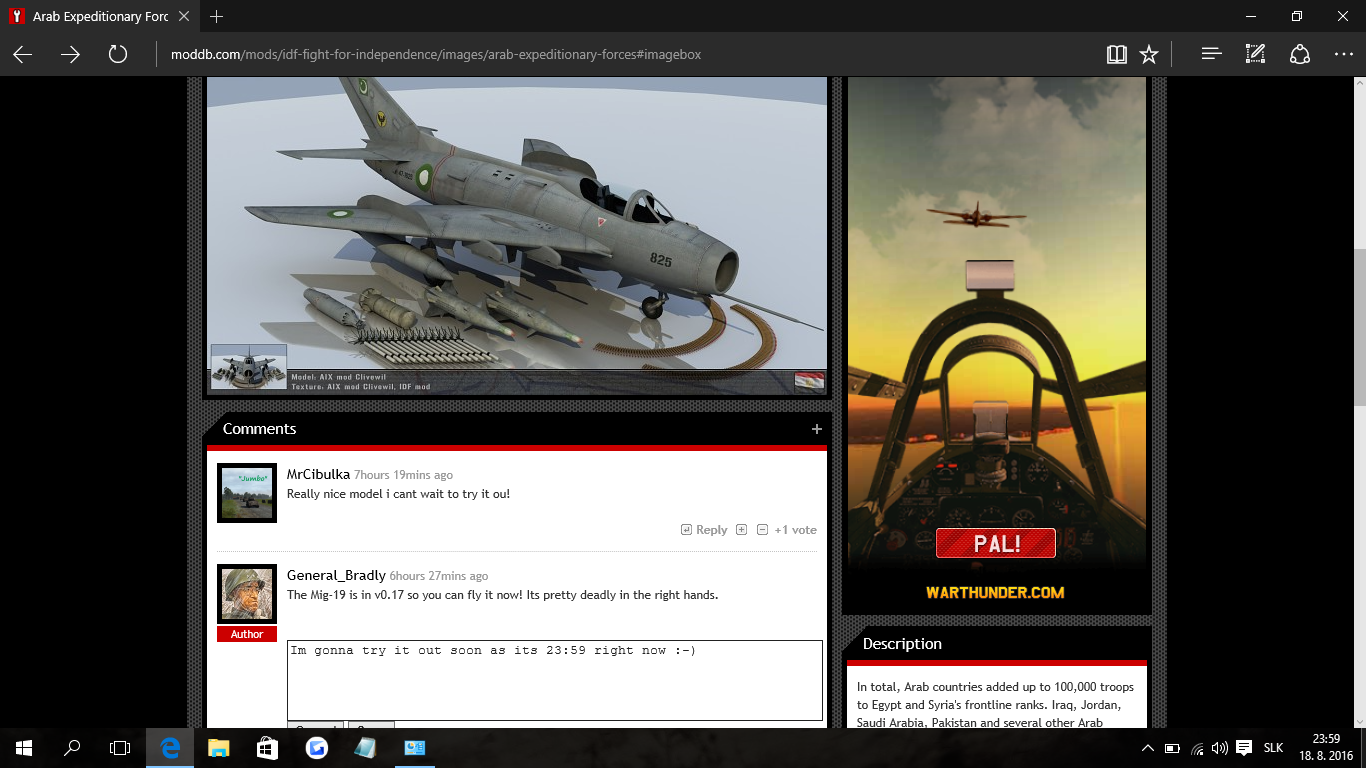This screenshot has width=1366, height=768.
Task: Open Reading view book icon
Action: pos(1117,55)
